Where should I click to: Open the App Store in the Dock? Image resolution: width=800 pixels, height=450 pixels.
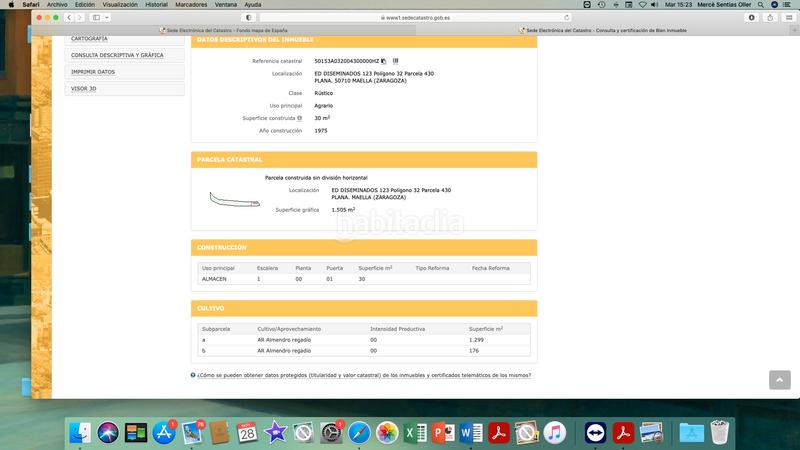point(164,433)
